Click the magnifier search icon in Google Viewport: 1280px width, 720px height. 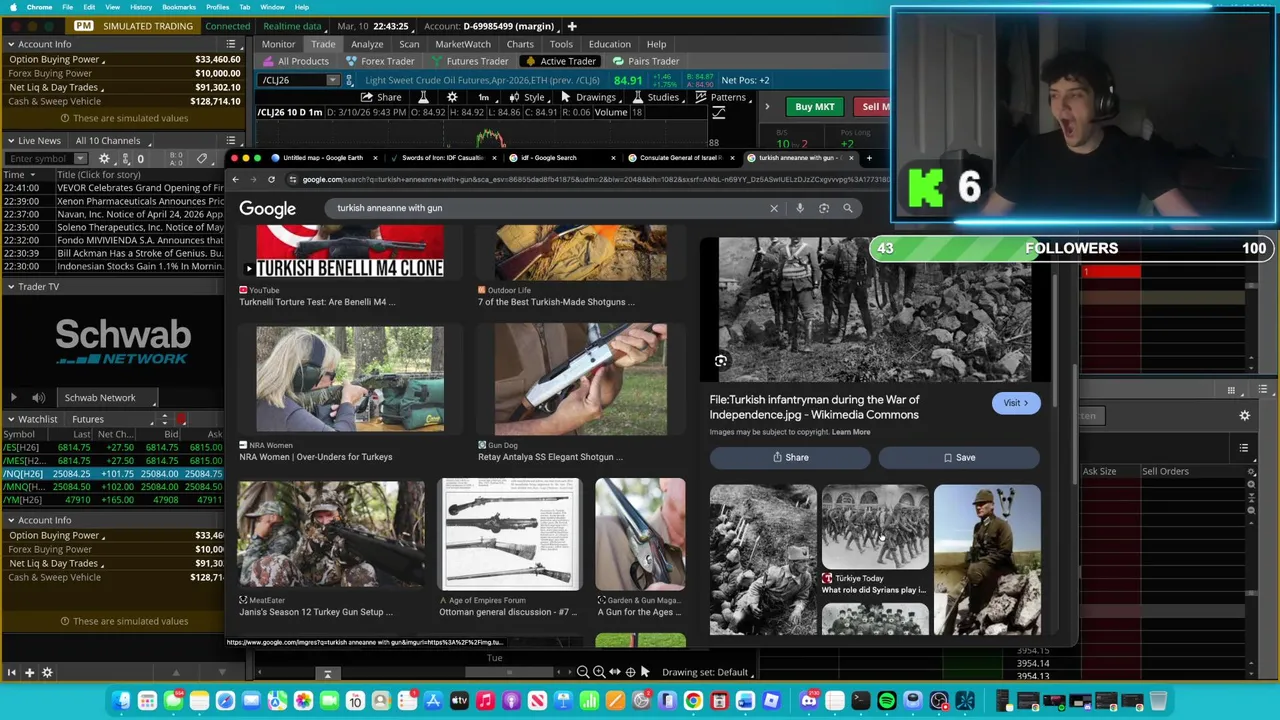point(848,208)
